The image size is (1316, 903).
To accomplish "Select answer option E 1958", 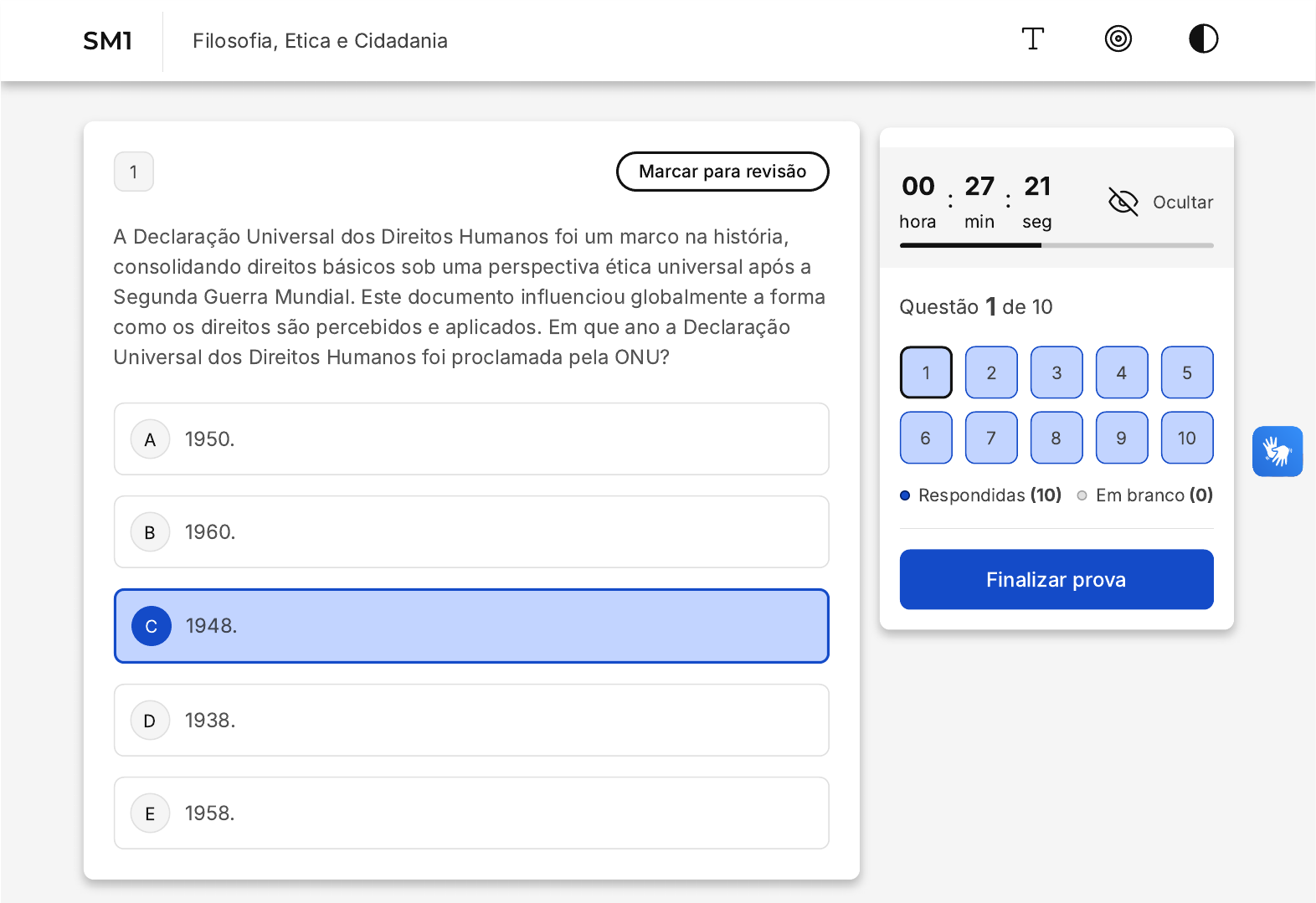I will click(x=471, y=813).
